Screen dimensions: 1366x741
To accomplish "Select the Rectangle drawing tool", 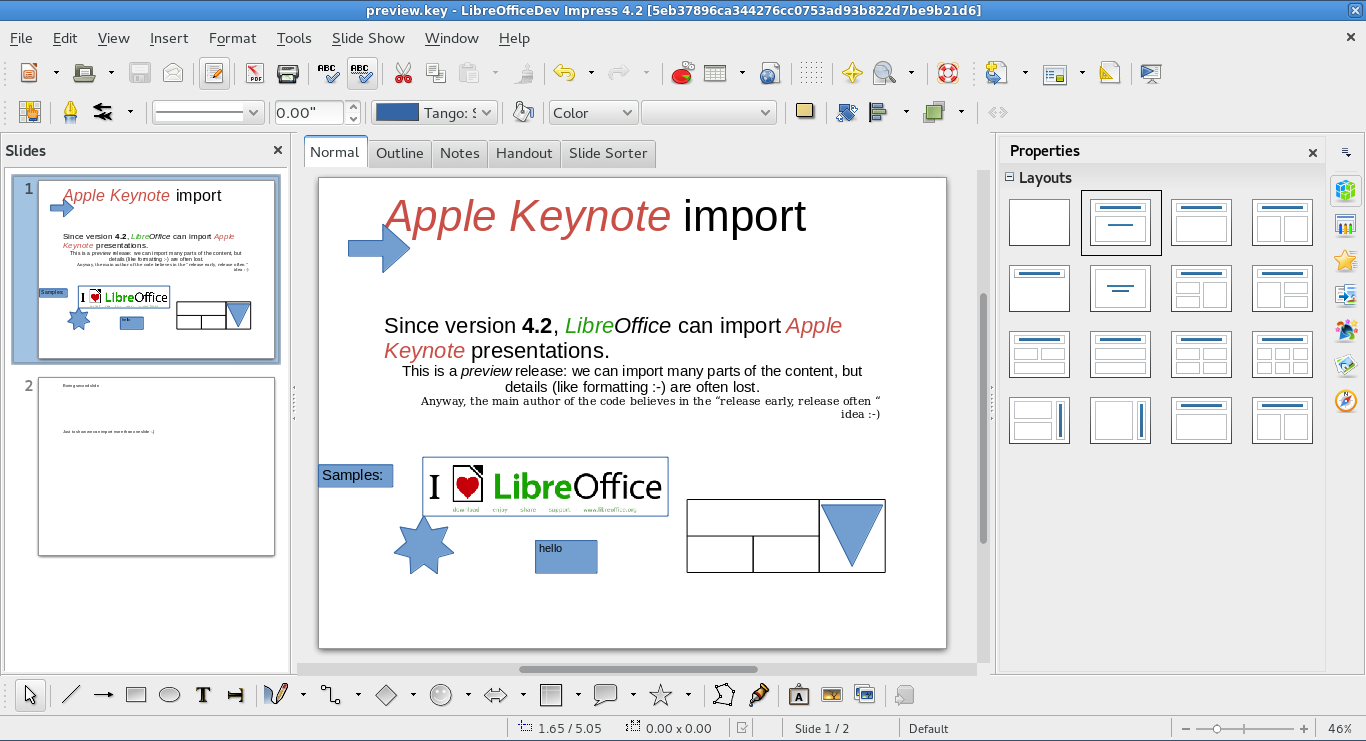I will [136, 695].
